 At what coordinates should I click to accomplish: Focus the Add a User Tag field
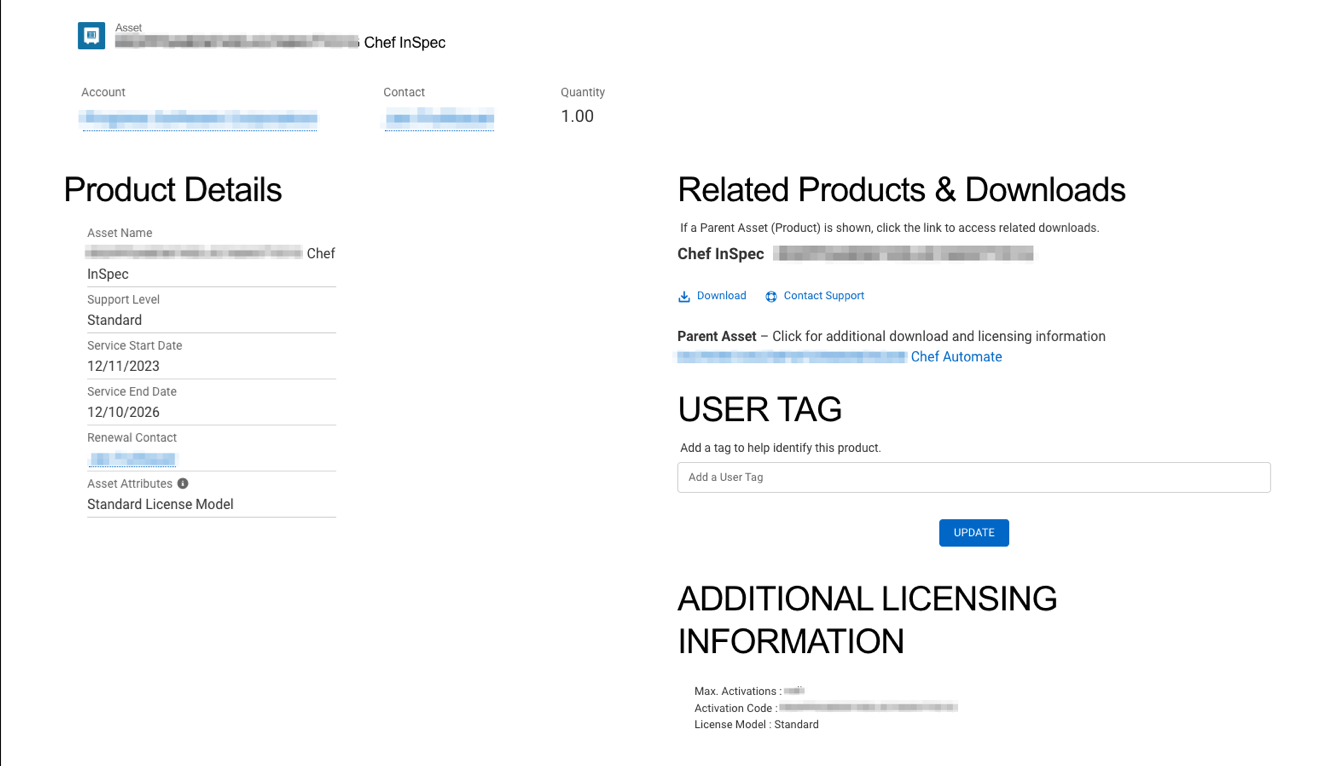point(973,477)
